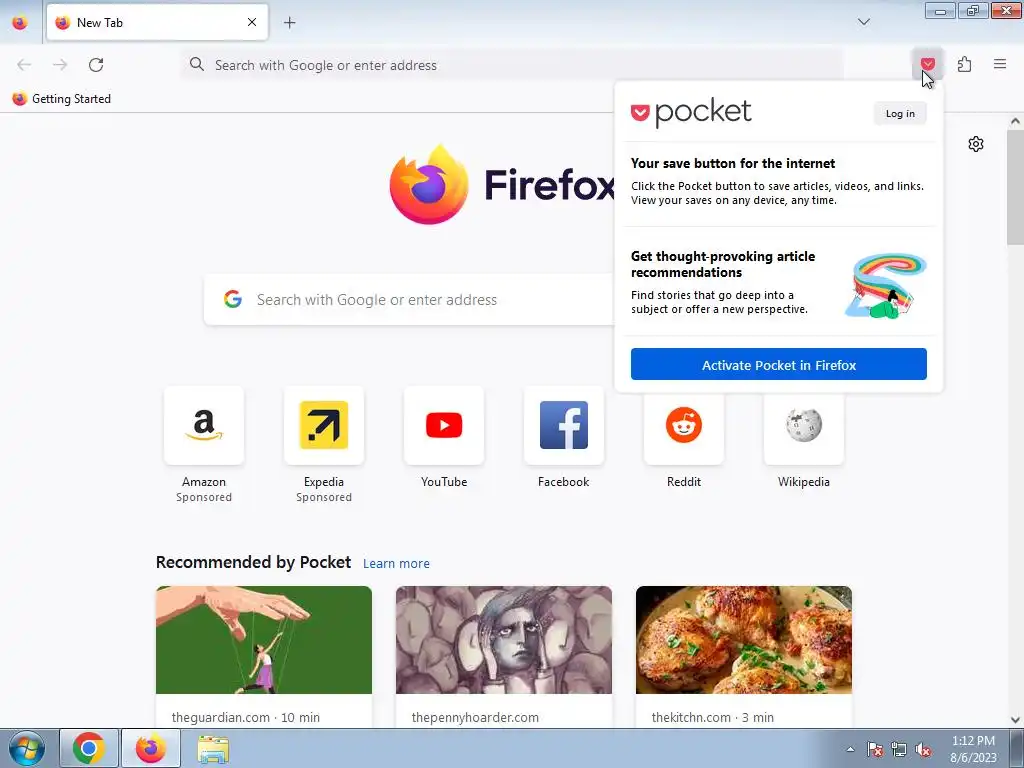Click Learn more about Pocket
1024x768 pixels.
[x=396, y=564]
